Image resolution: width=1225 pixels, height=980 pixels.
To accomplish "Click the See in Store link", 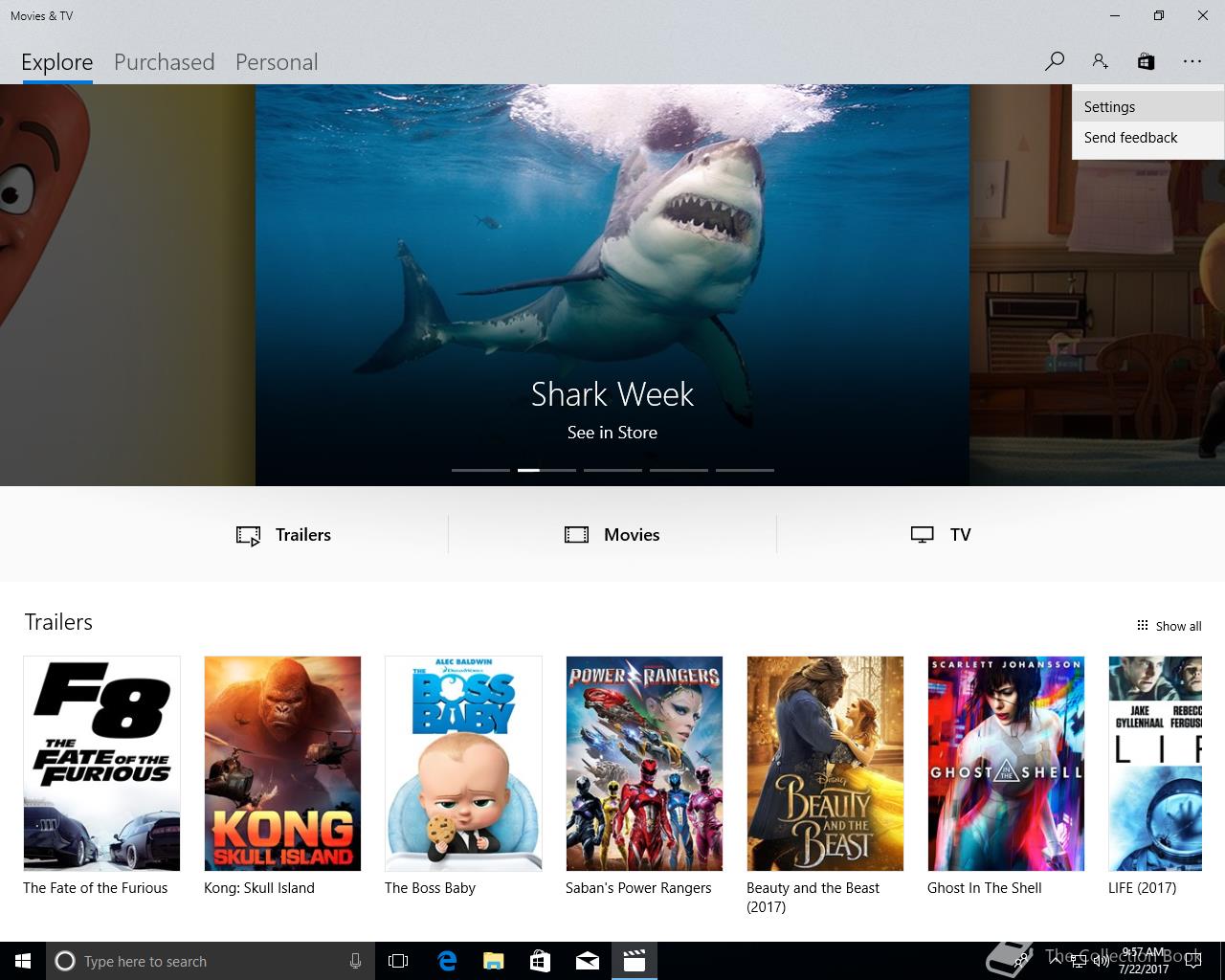I will [x=612, y=433].
